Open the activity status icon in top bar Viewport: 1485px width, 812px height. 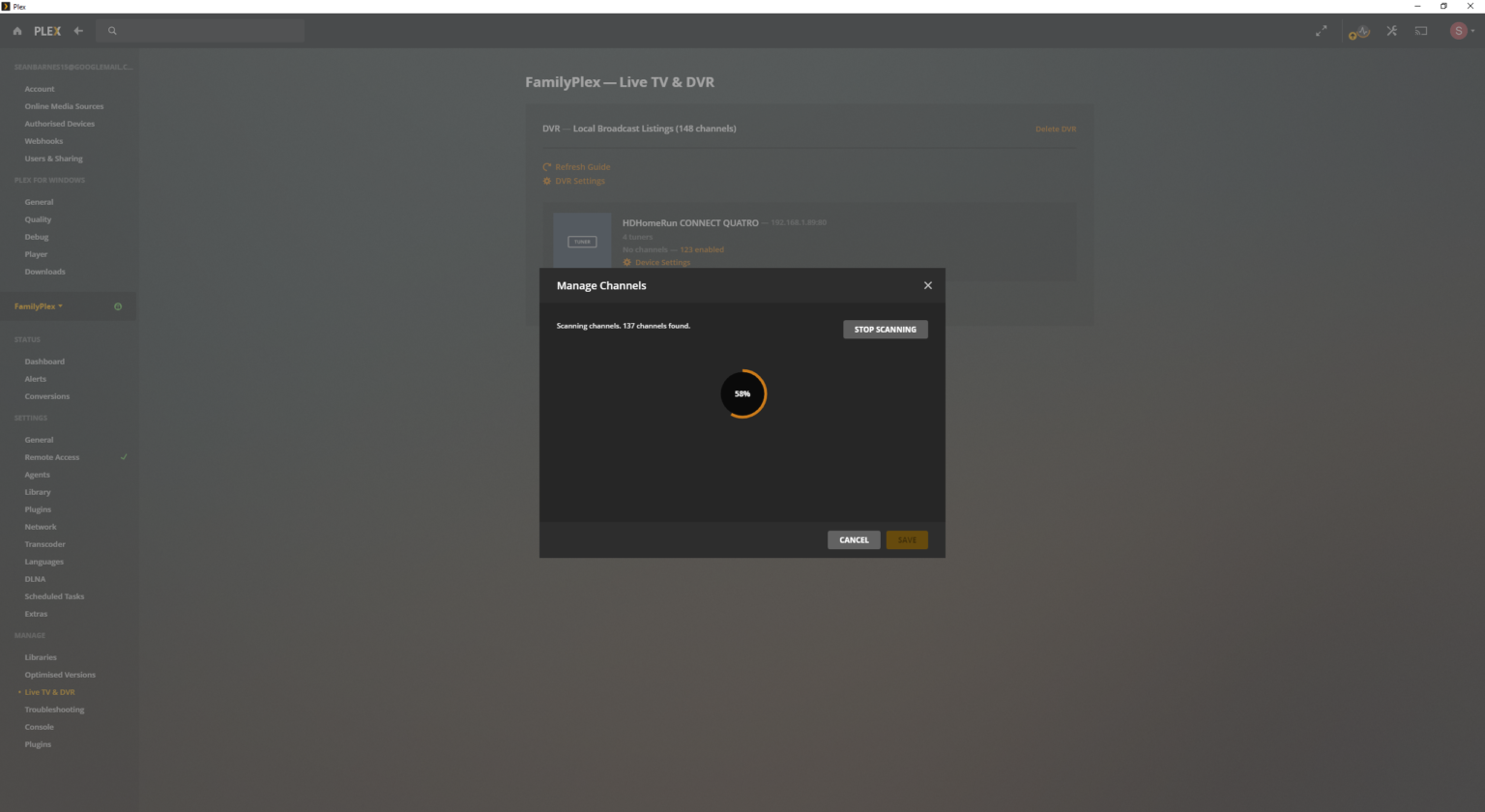(1359, 32)
